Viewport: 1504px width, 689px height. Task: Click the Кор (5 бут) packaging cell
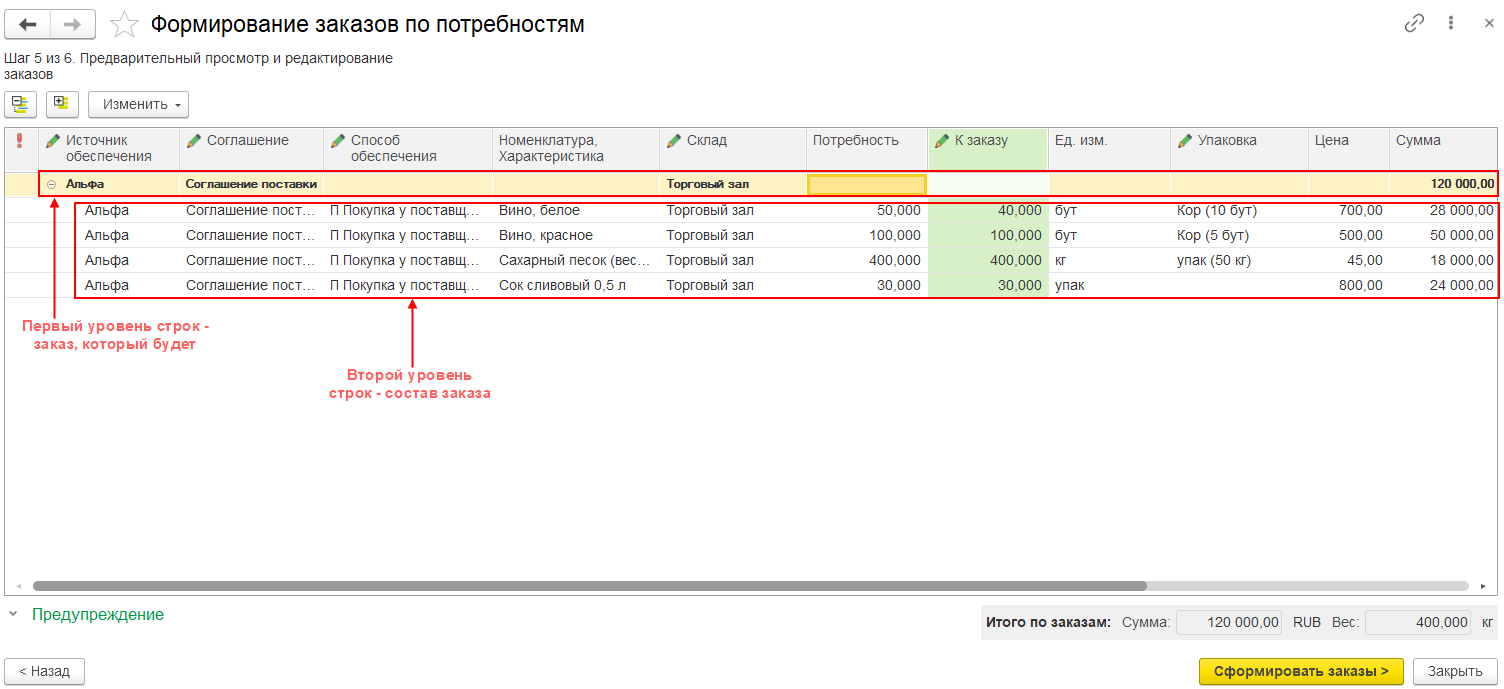pos(1239,235)
